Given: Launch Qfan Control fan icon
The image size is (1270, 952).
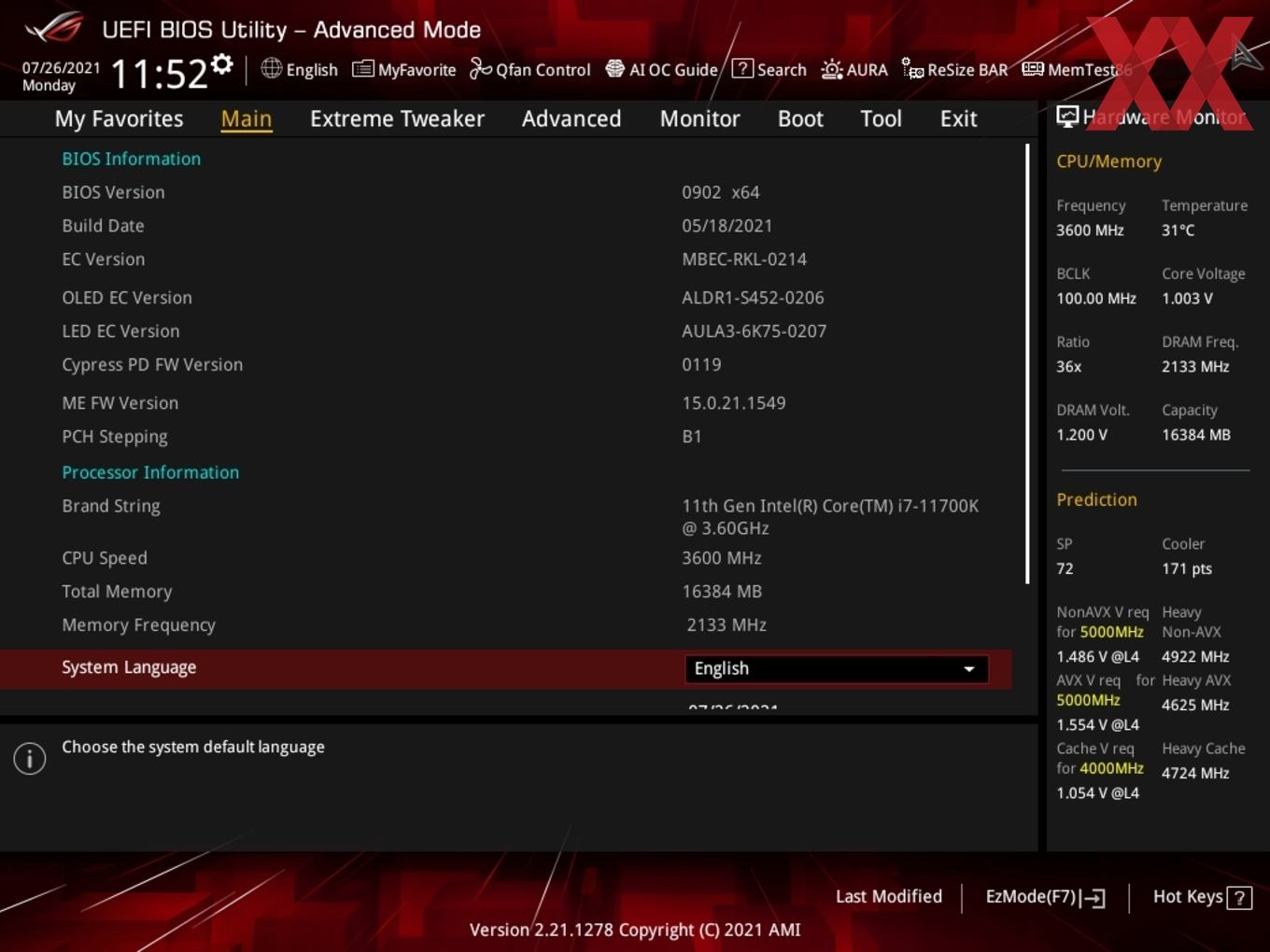Looking at the screenshot, I should click(480, 68).
